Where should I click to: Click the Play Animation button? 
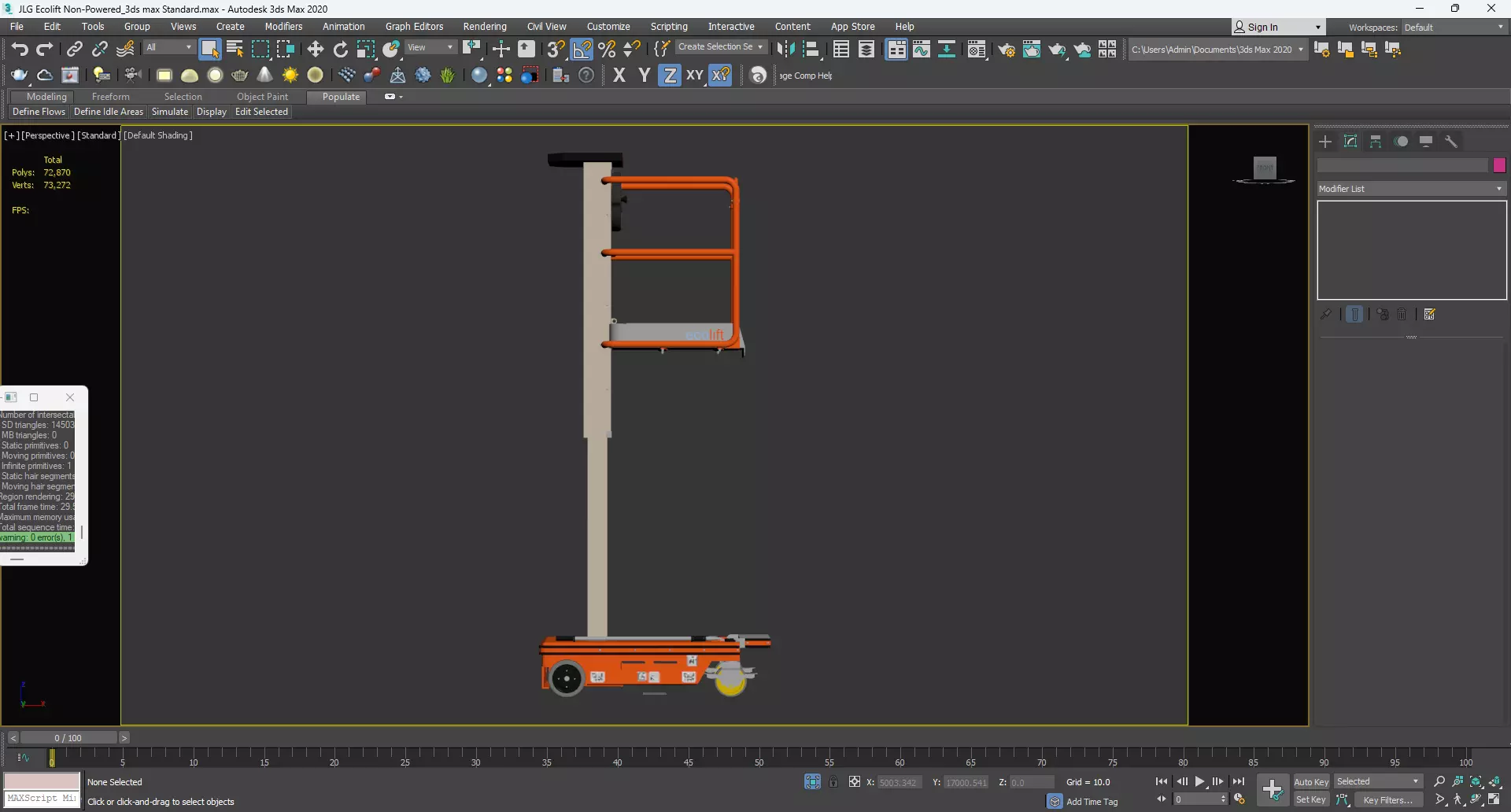[1200, 781]
